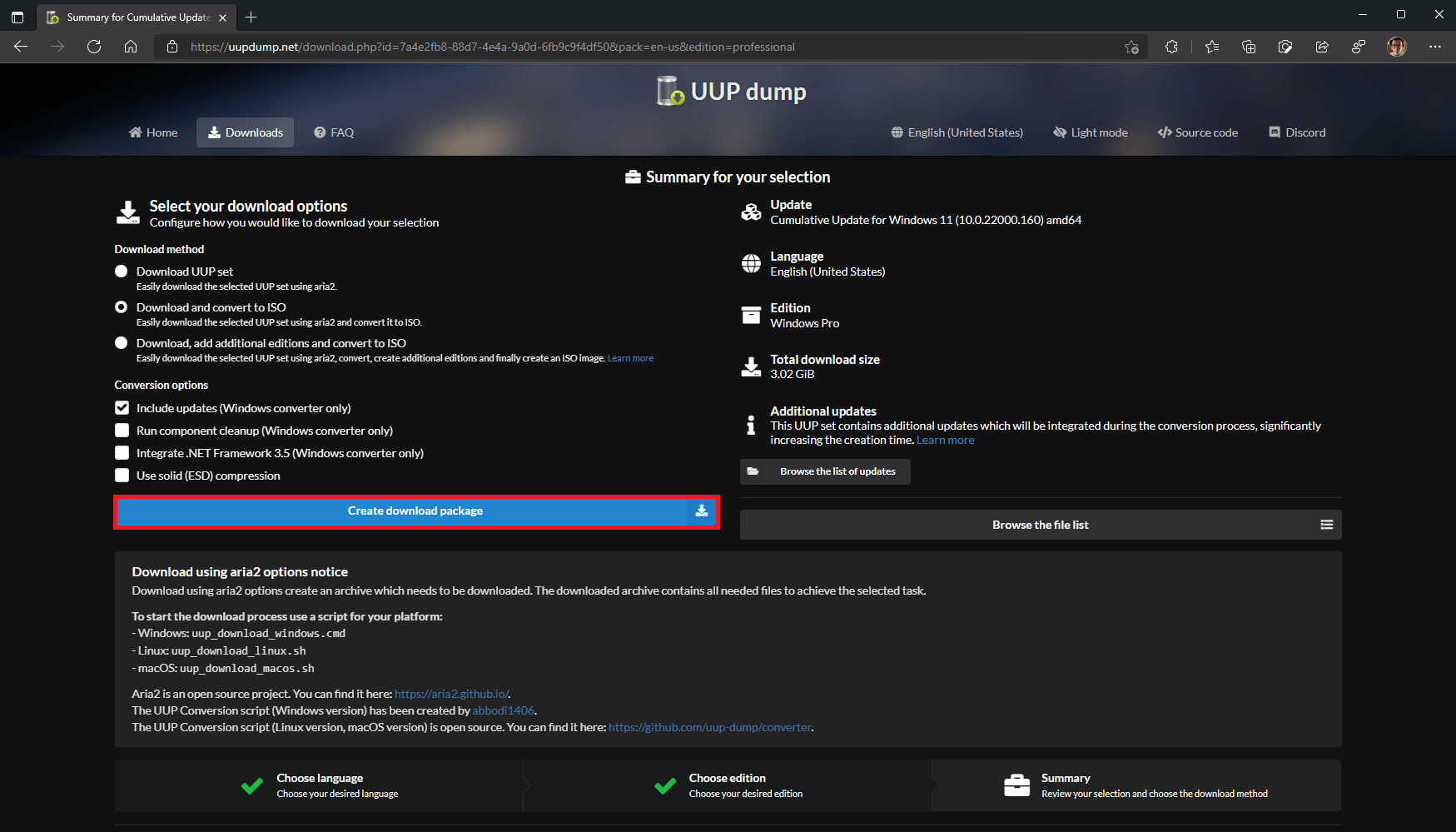Image resolution: width=1456 pixels, height=832 pixels.
Task: Open the Settings and more menu
Action: [1435, 47]
